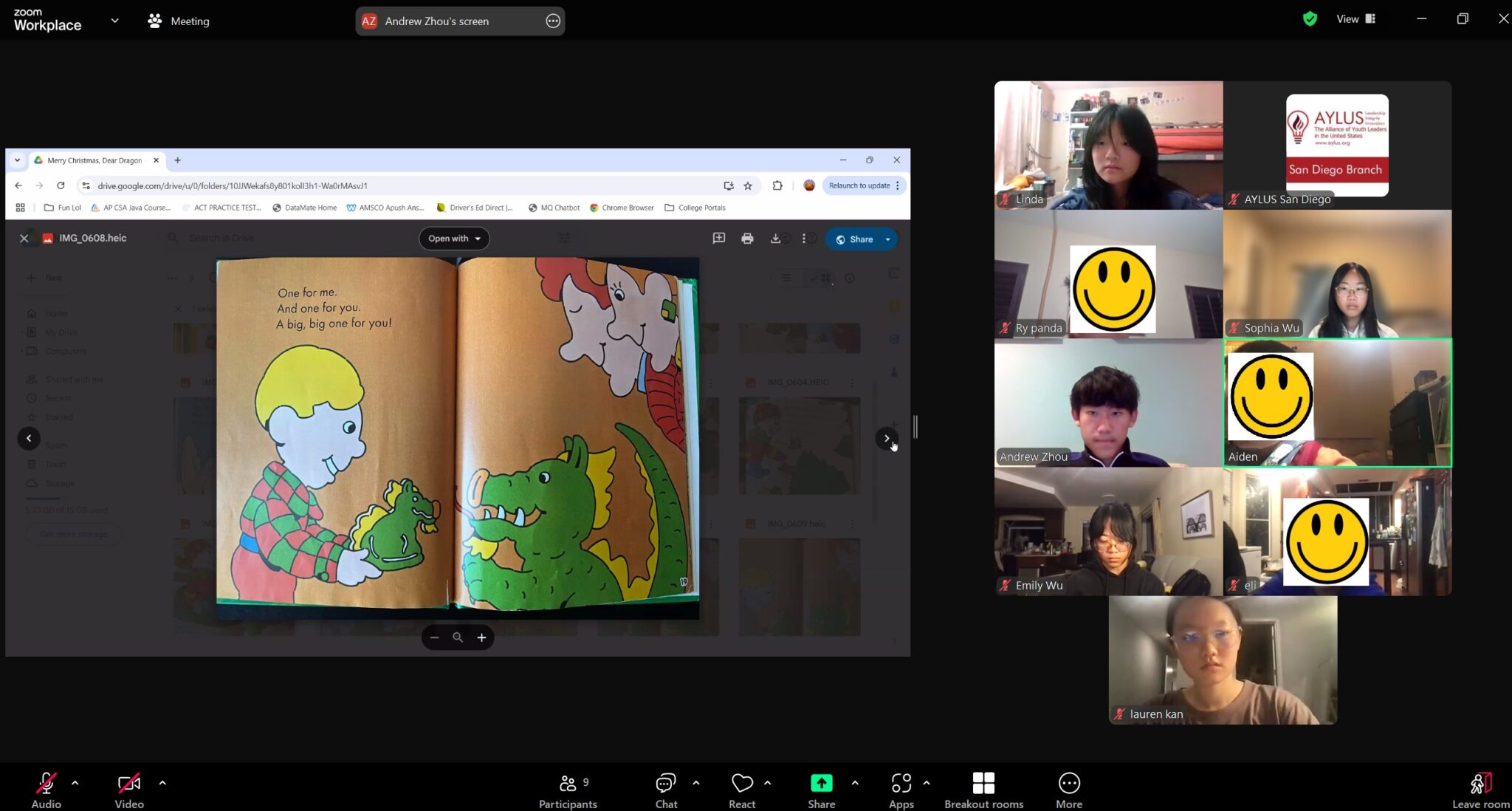The height and width of the screenshot is (811, 1512).
Task: Select Sophia Wu's video tile
Action: (x=1337, y=274)
